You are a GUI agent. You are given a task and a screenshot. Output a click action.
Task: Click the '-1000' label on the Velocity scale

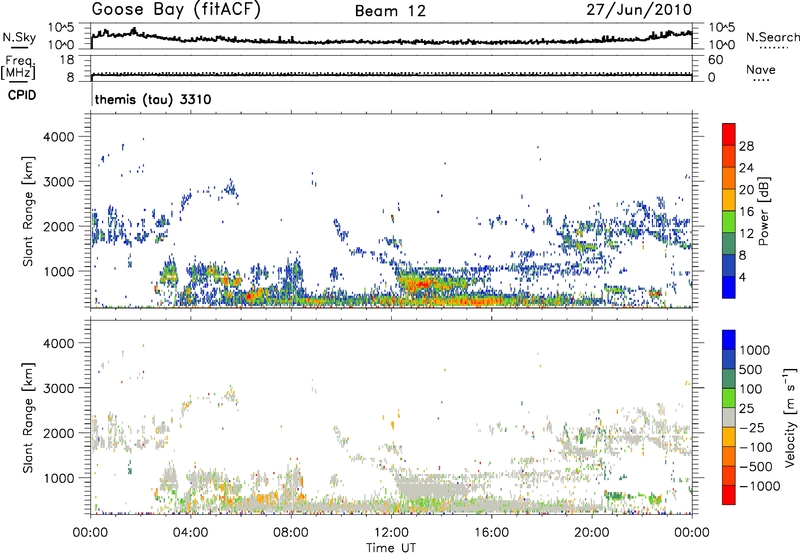tap(760, 486)
